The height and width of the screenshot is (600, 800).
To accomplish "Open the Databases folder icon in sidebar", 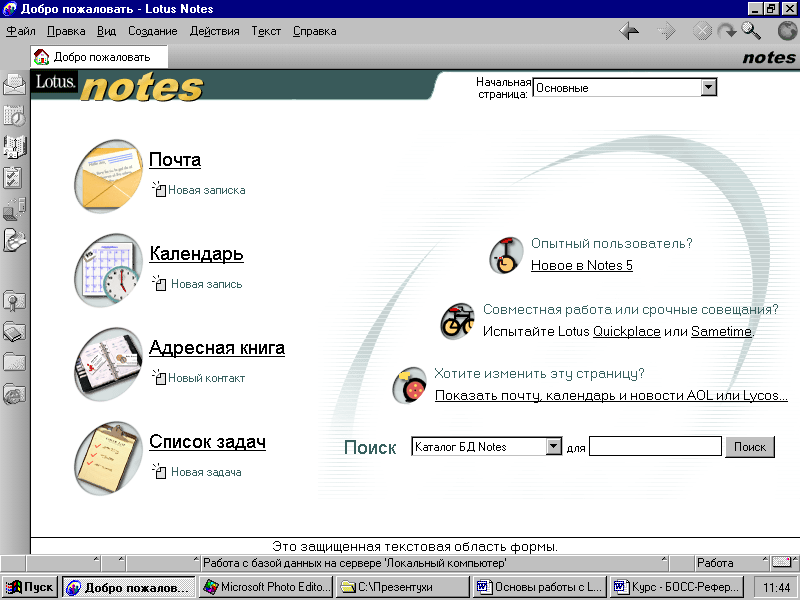I will [14, 332].
